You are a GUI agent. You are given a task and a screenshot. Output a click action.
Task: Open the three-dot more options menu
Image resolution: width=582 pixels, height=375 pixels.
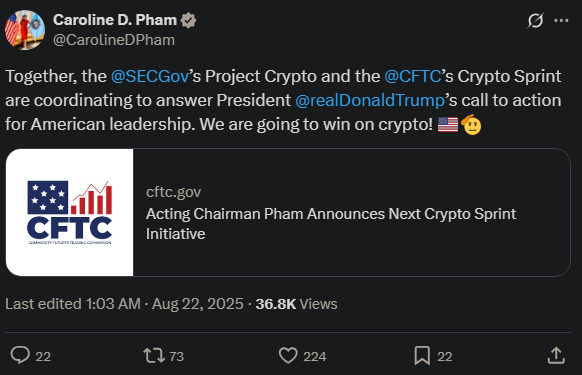click(x=561, y=20)
